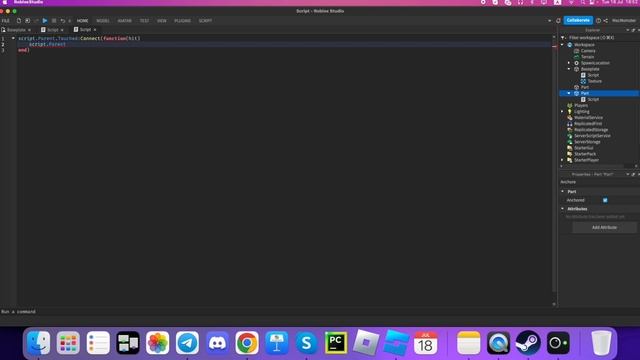Click the Run a command bar
Image resolution: width=640 pixels, height=360 pixels.
(278, 311)
